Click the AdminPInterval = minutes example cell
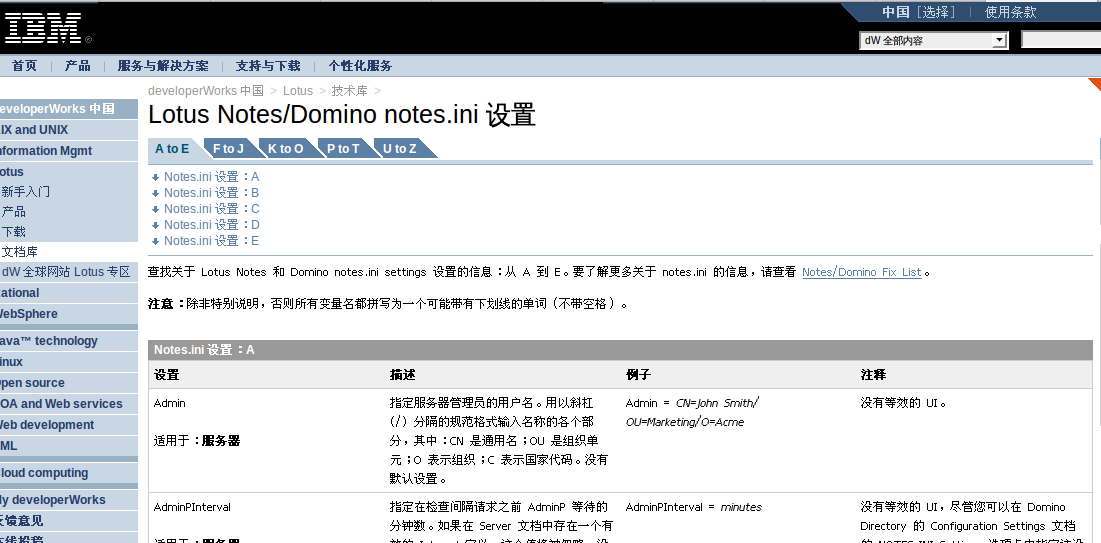Viewport: 1101px width, 543px height. [x=694, y=507]
